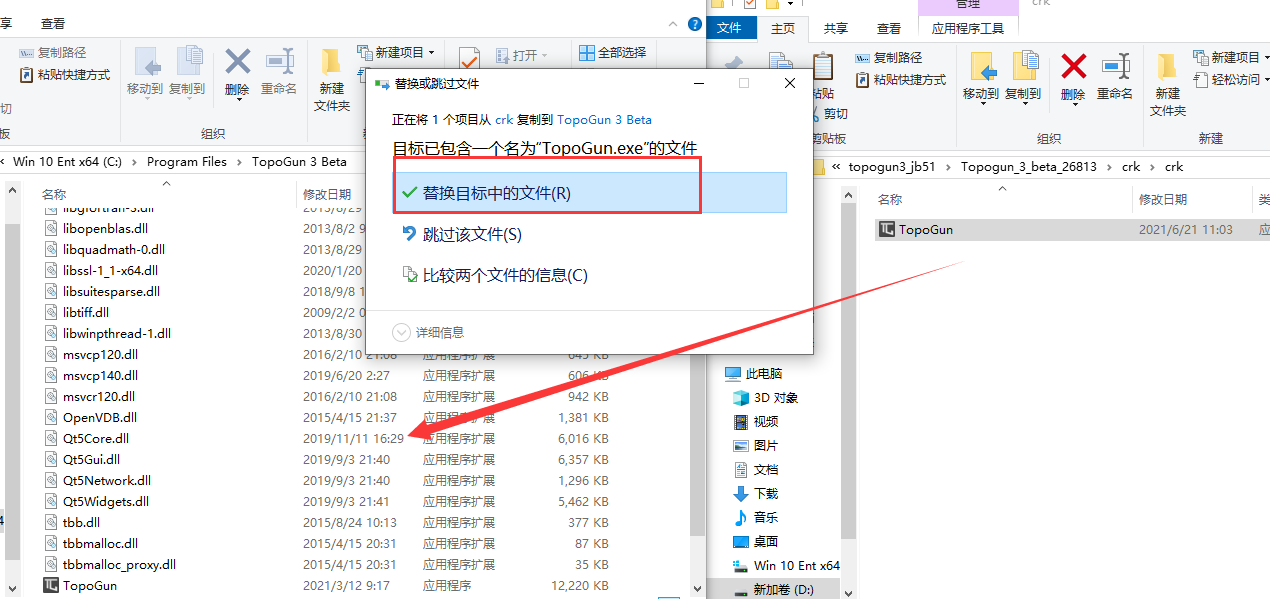Open New item (新建项目) dropdown in crk window
The height and width of the screenshot is (599, 1270).
[x=1233, y=58]
